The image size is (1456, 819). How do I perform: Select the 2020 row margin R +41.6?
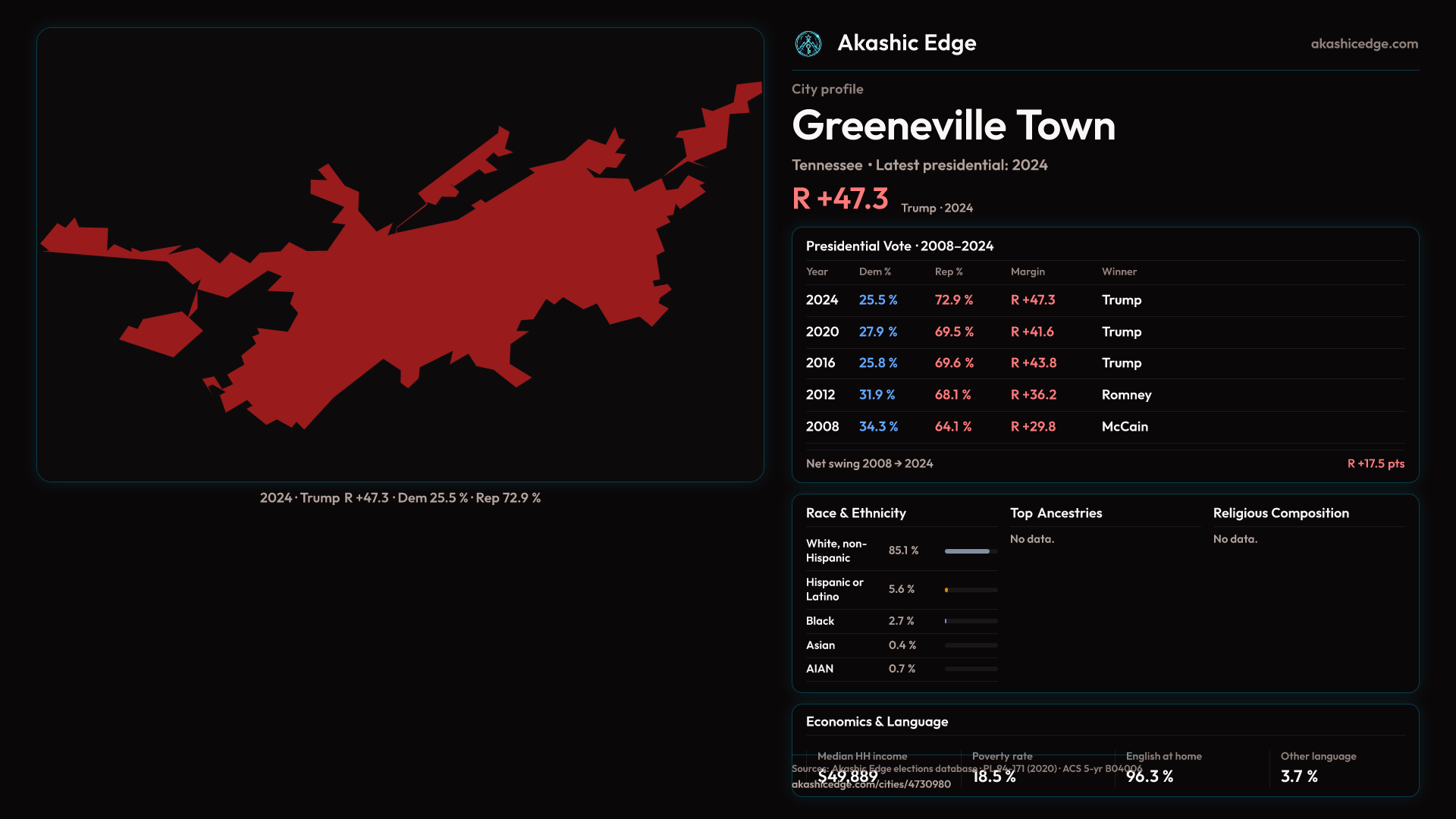click(x=1031, y=332)
